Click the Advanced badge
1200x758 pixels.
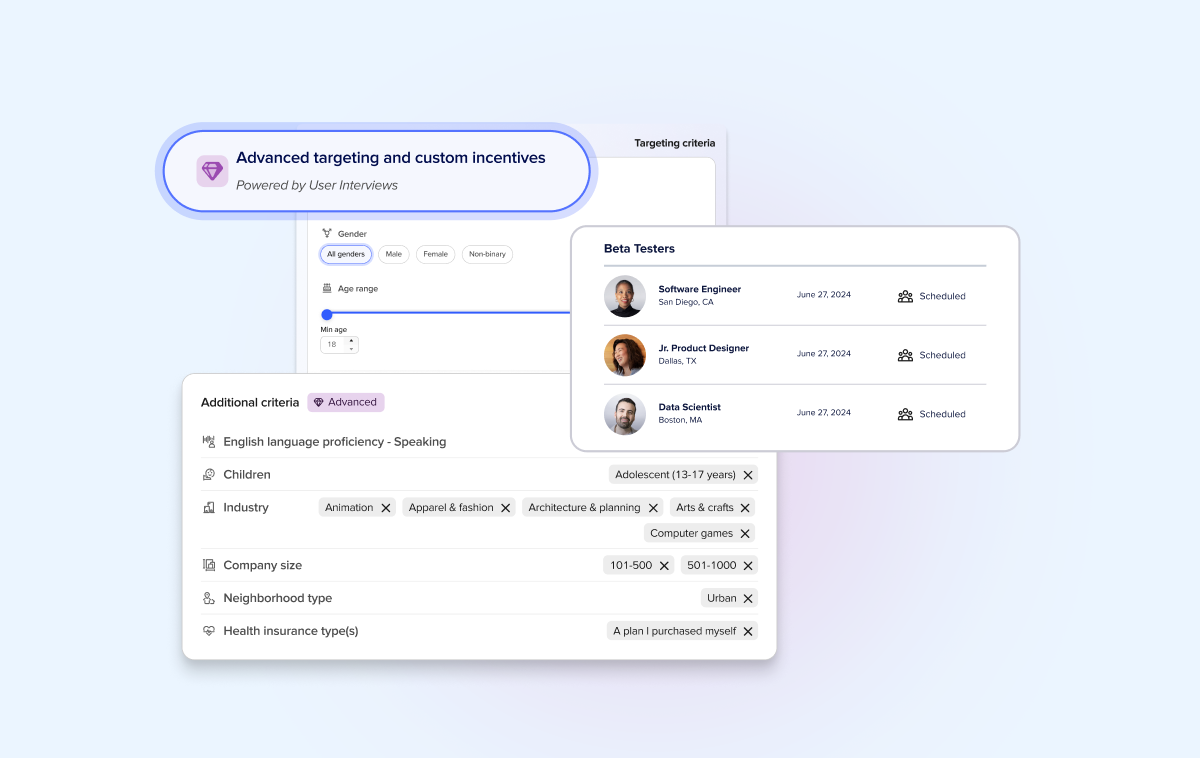(346, 402)
